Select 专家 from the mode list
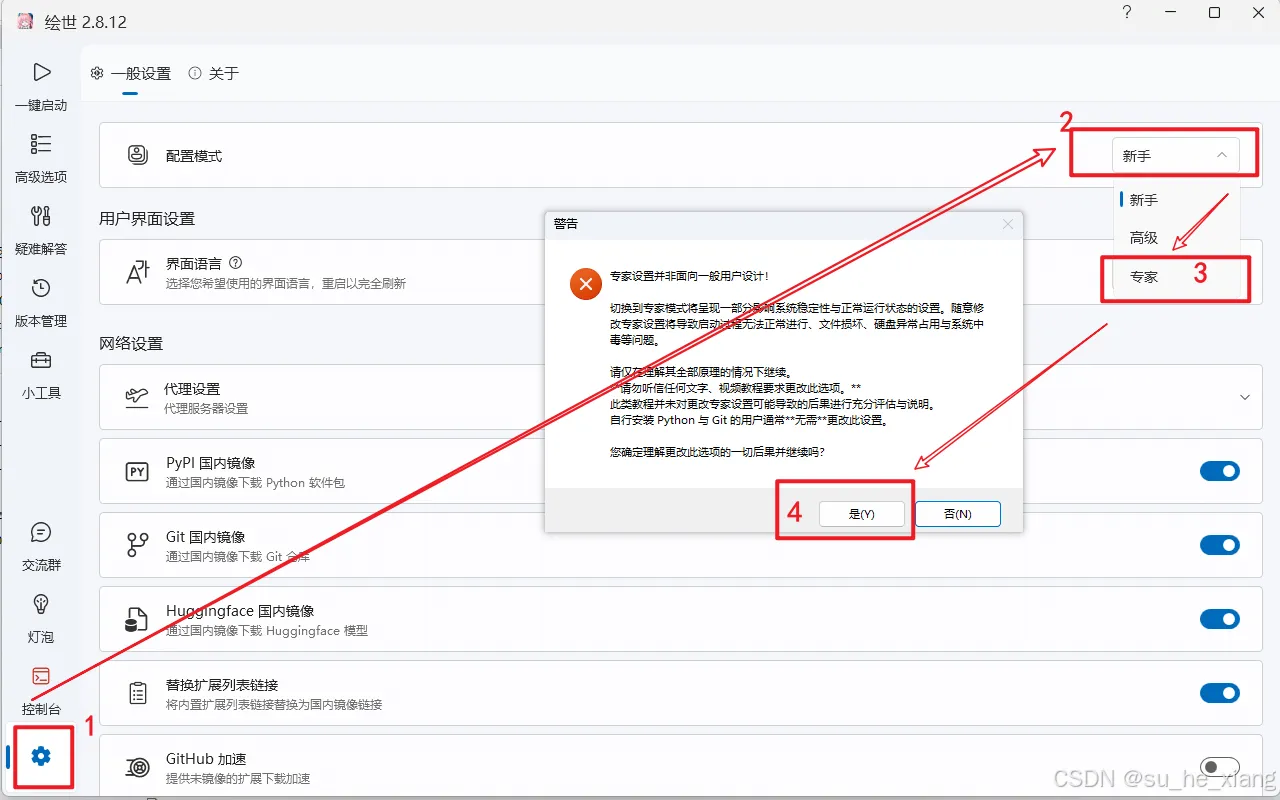 point(1143,277)
